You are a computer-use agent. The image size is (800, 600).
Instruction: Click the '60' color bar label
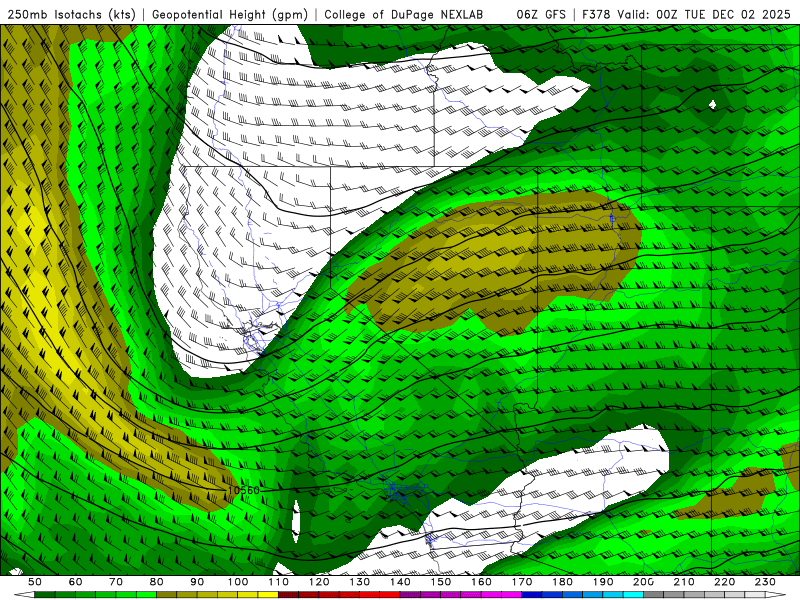click(75, 582)
